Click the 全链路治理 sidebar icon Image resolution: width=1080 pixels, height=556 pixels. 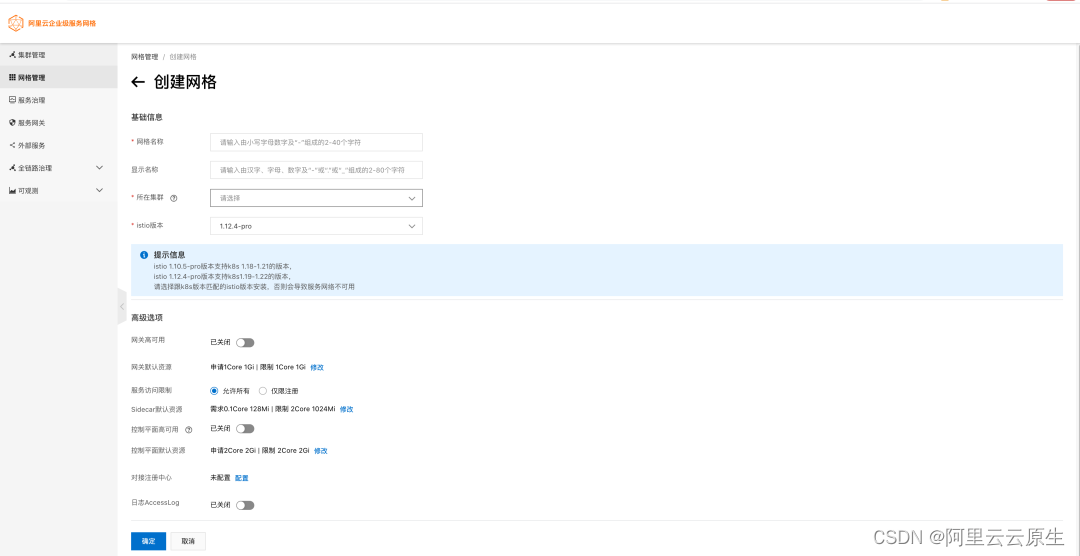click(12, 167)
